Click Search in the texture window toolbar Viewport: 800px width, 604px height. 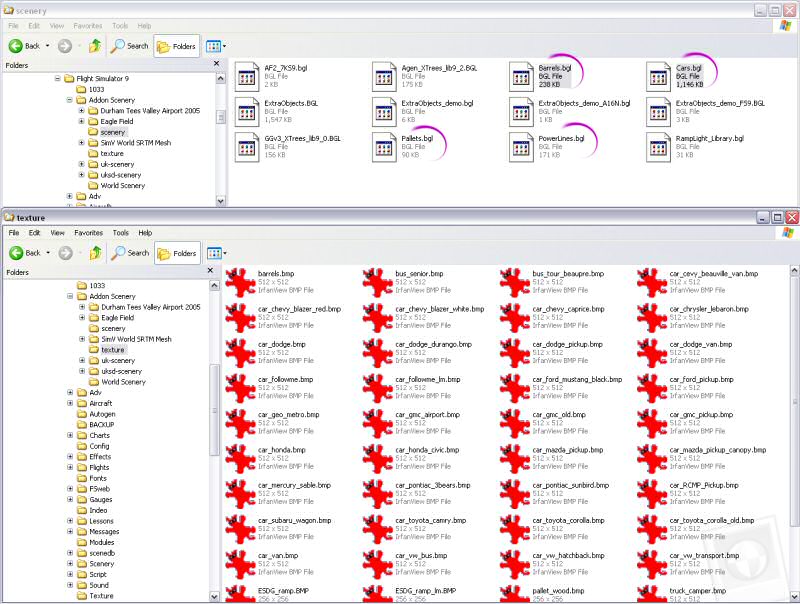tap(130, 253)
